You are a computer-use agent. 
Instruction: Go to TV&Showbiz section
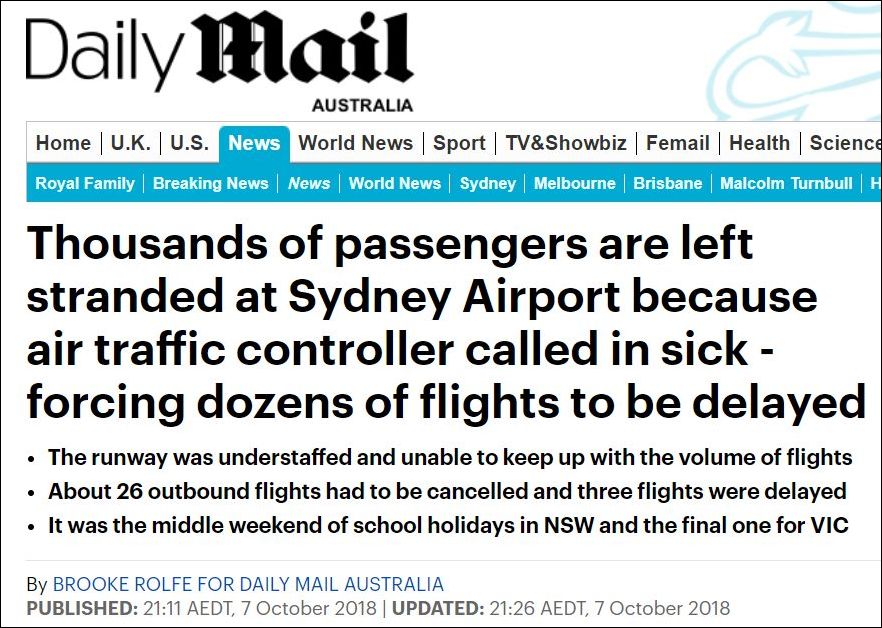click(566, 143)
